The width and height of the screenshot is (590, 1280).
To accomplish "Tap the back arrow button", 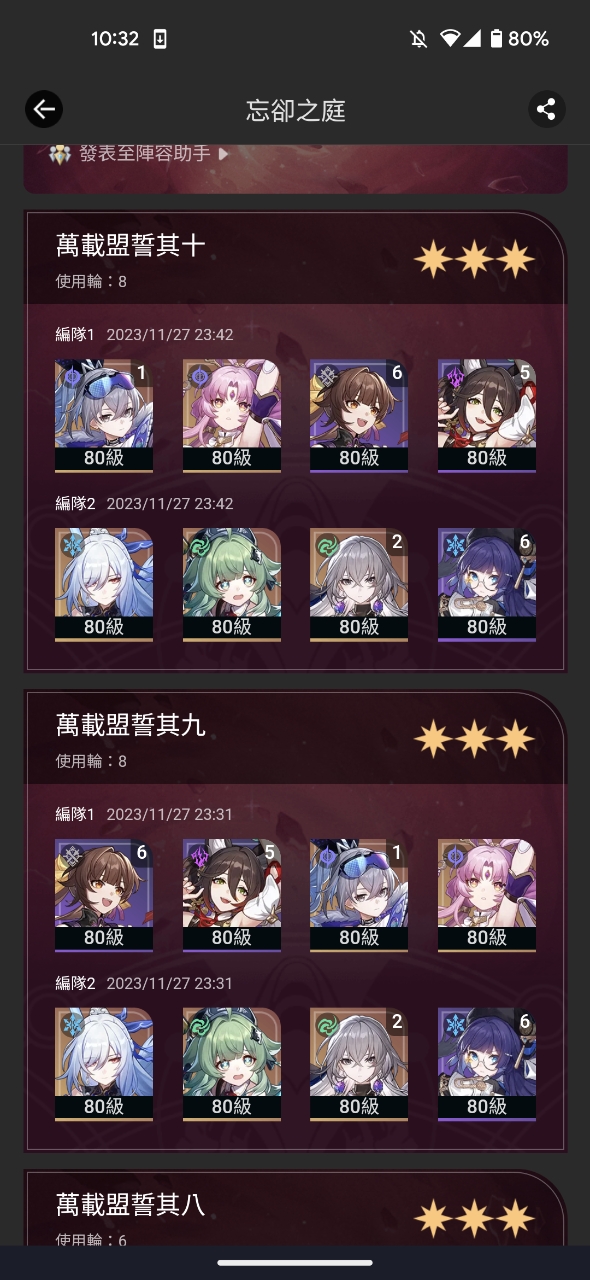I will click(44, 109).
